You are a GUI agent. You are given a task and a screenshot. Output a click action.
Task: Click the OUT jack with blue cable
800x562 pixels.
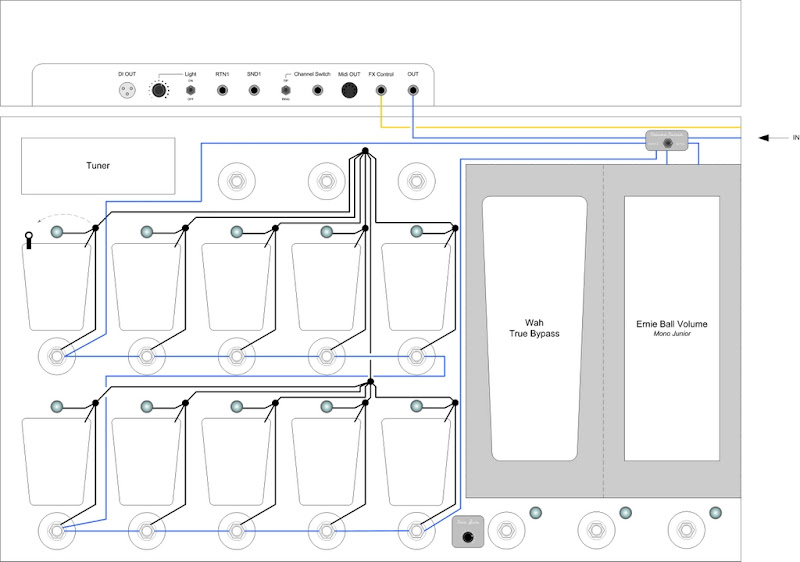413,90
